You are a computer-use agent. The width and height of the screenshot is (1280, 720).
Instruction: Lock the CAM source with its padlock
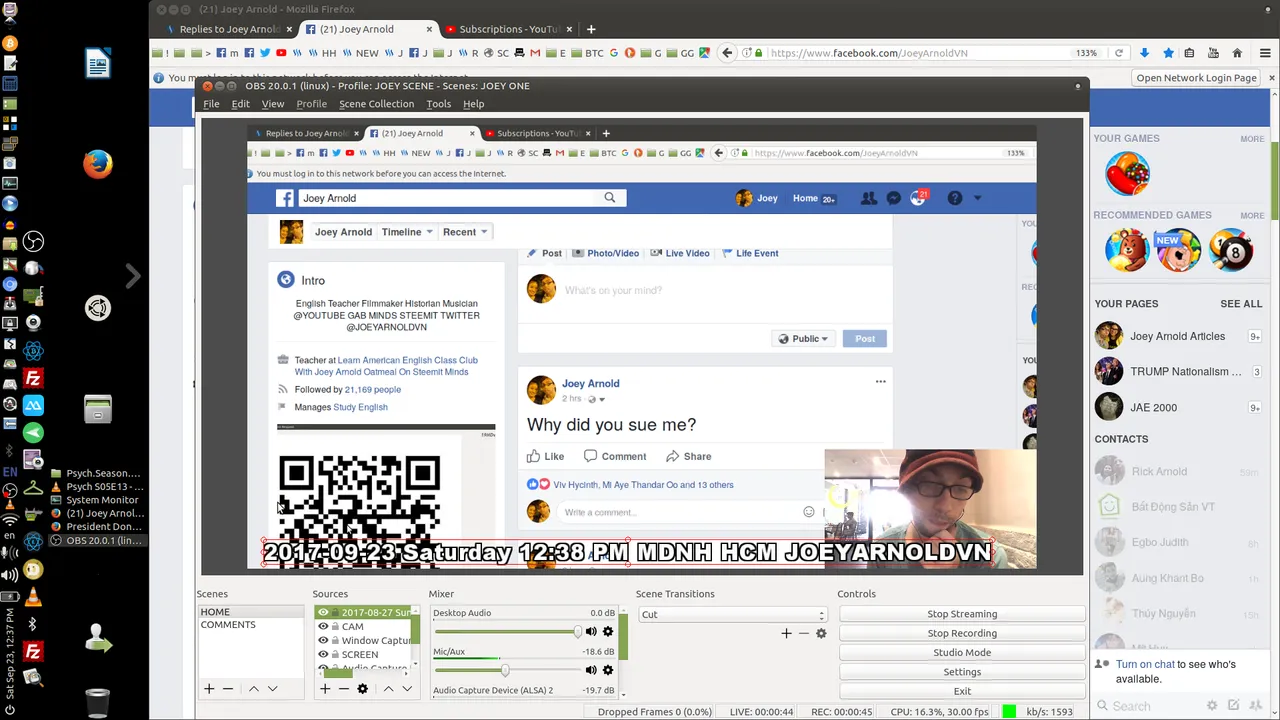(336, 627)
